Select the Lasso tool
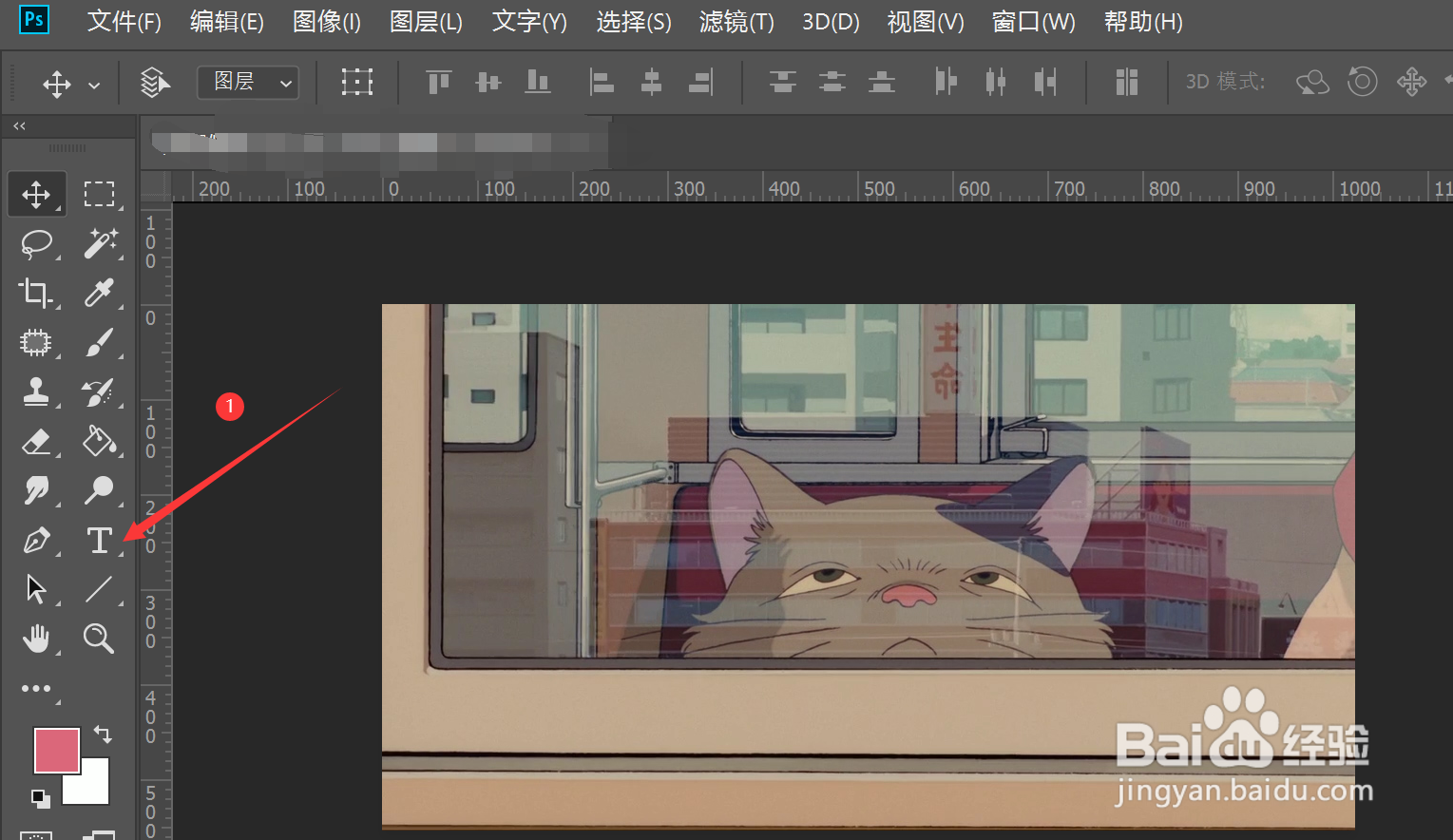The height and width of the screenshot is (840, 1453). point(36,243)
